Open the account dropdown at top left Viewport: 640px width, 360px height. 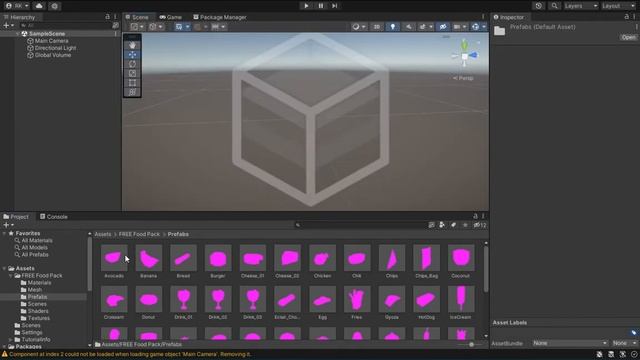17,6
